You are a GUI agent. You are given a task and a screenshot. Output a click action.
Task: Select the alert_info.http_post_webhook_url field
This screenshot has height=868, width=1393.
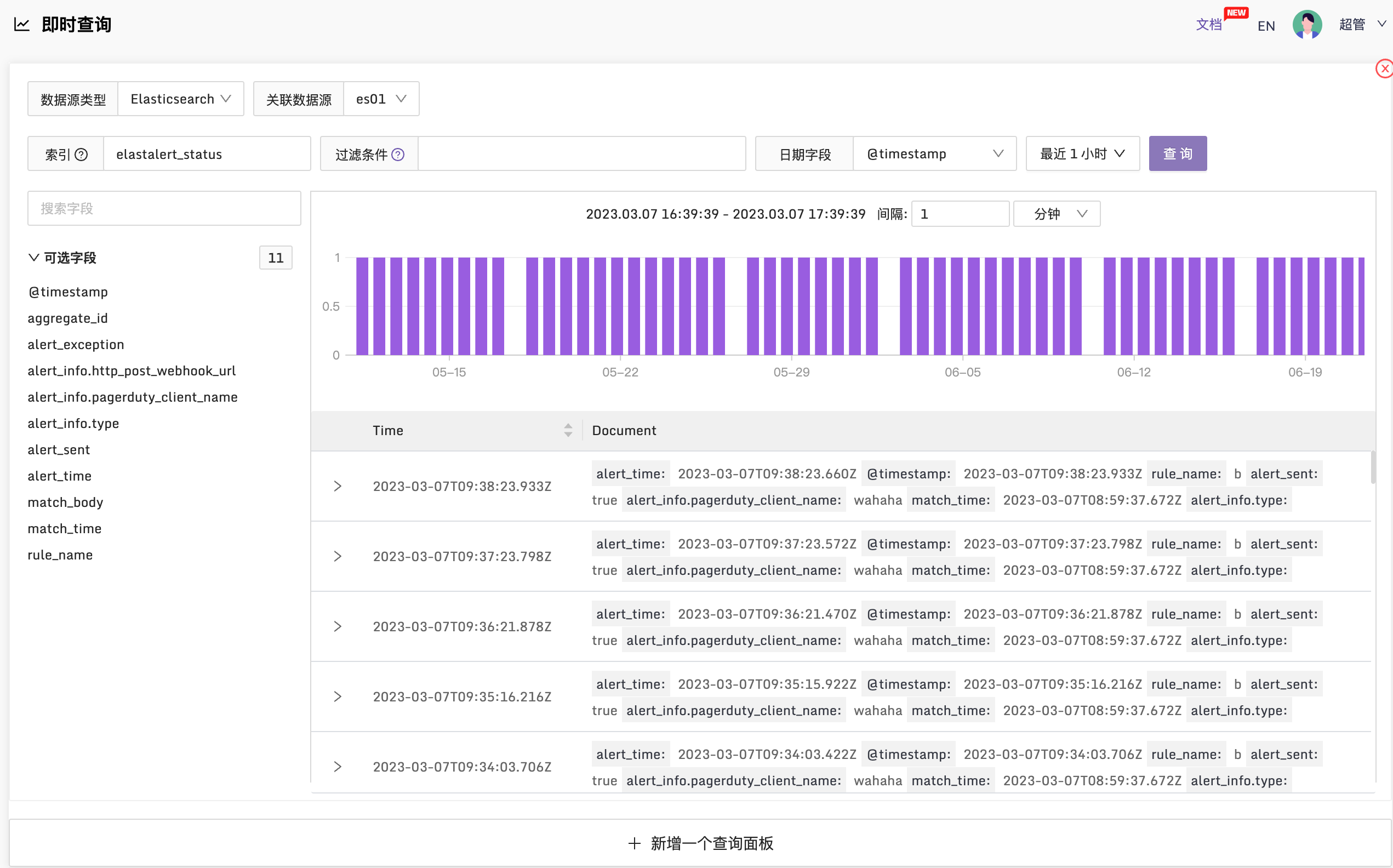(x=132, y=371)
